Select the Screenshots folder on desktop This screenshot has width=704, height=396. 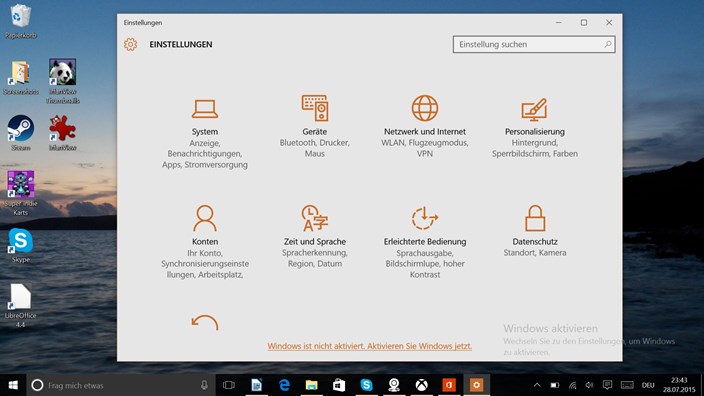(x=21, y=78)
